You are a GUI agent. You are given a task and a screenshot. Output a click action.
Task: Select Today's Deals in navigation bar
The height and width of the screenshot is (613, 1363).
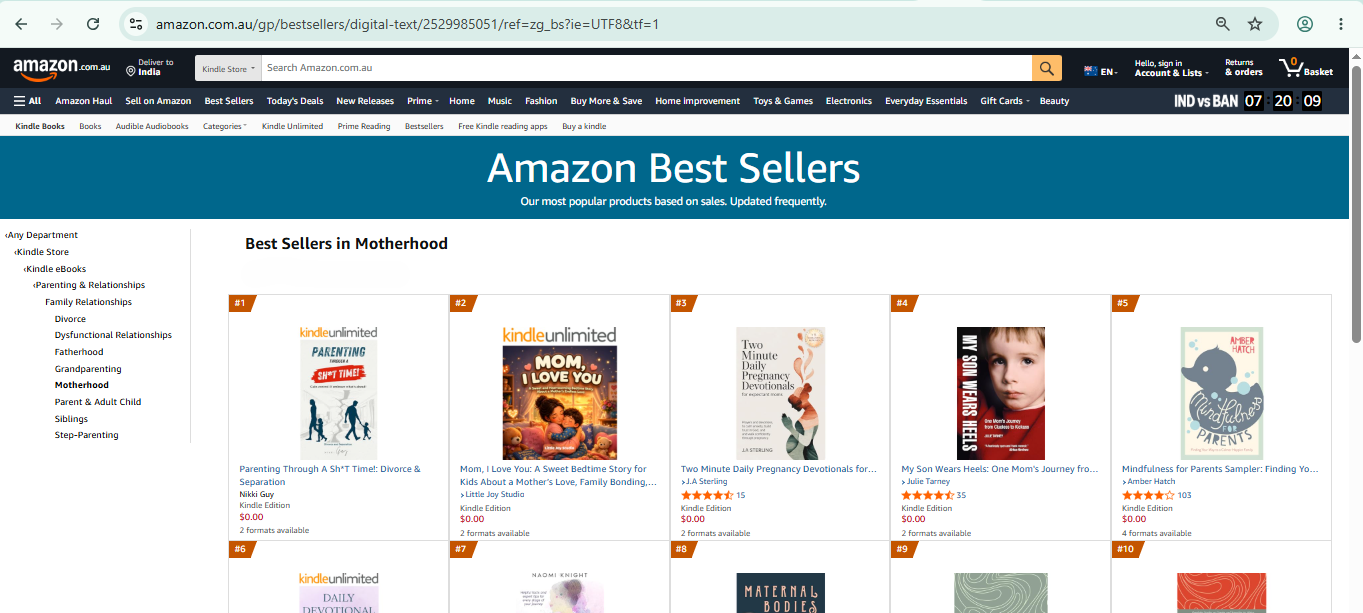tap(295, 101)
